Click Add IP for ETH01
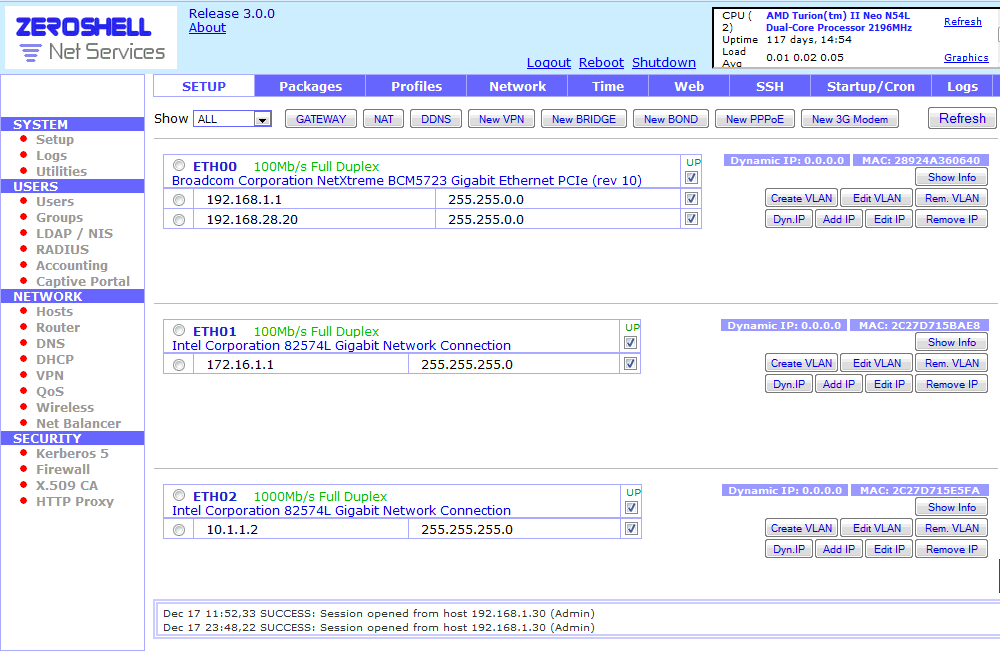This screenshot has height=657, width=1000. pyautogui.click(x=839, y=384)
